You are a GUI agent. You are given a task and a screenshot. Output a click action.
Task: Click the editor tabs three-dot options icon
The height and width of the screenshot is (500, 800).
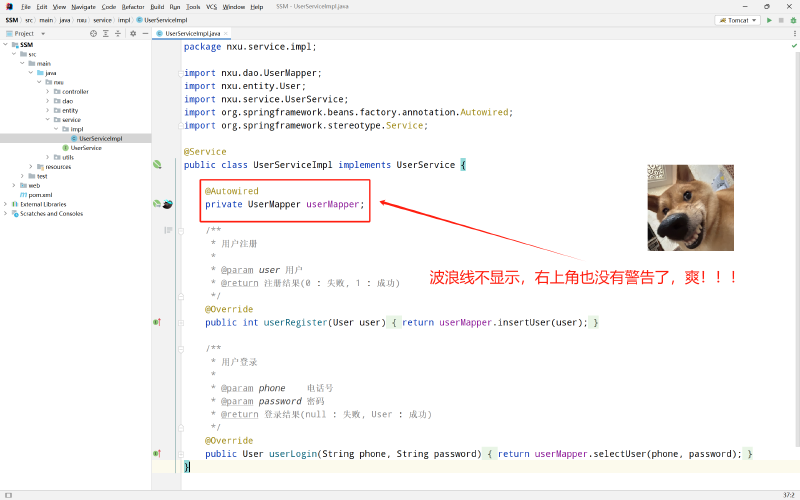tap(794, 34)
